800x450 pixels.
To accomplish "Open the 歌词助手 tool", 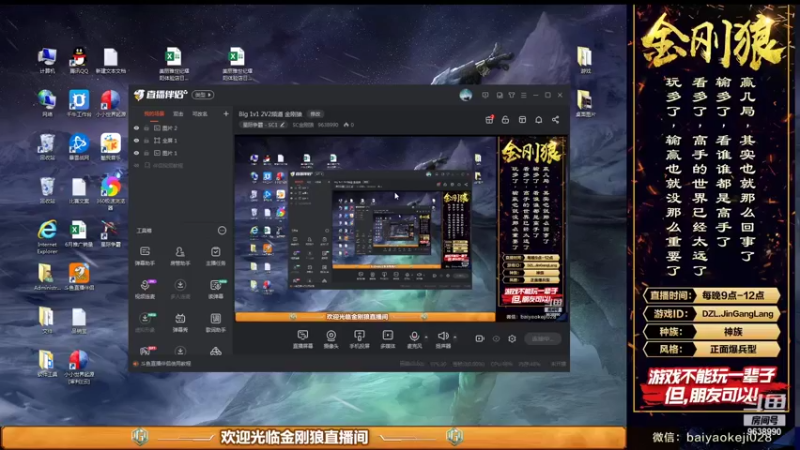I will (x=215, y=322).
